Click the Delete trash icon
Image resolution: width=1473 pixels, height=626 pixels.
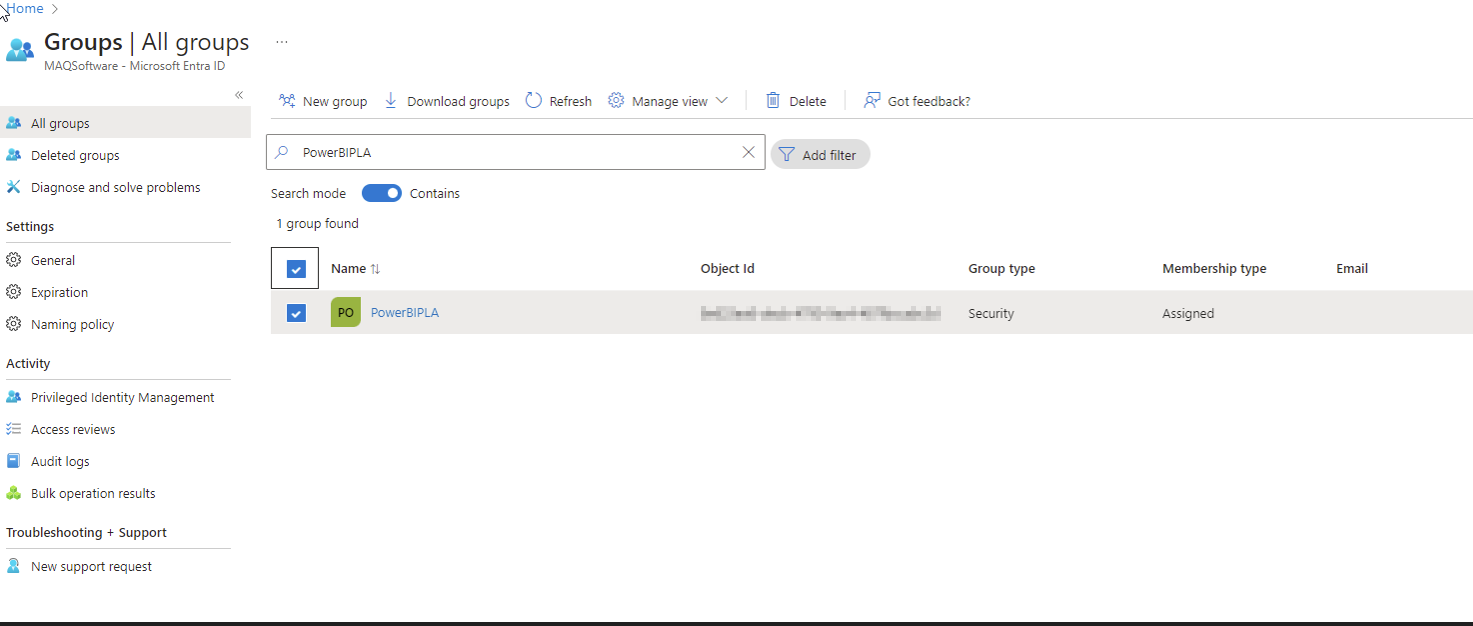(773, 101)
